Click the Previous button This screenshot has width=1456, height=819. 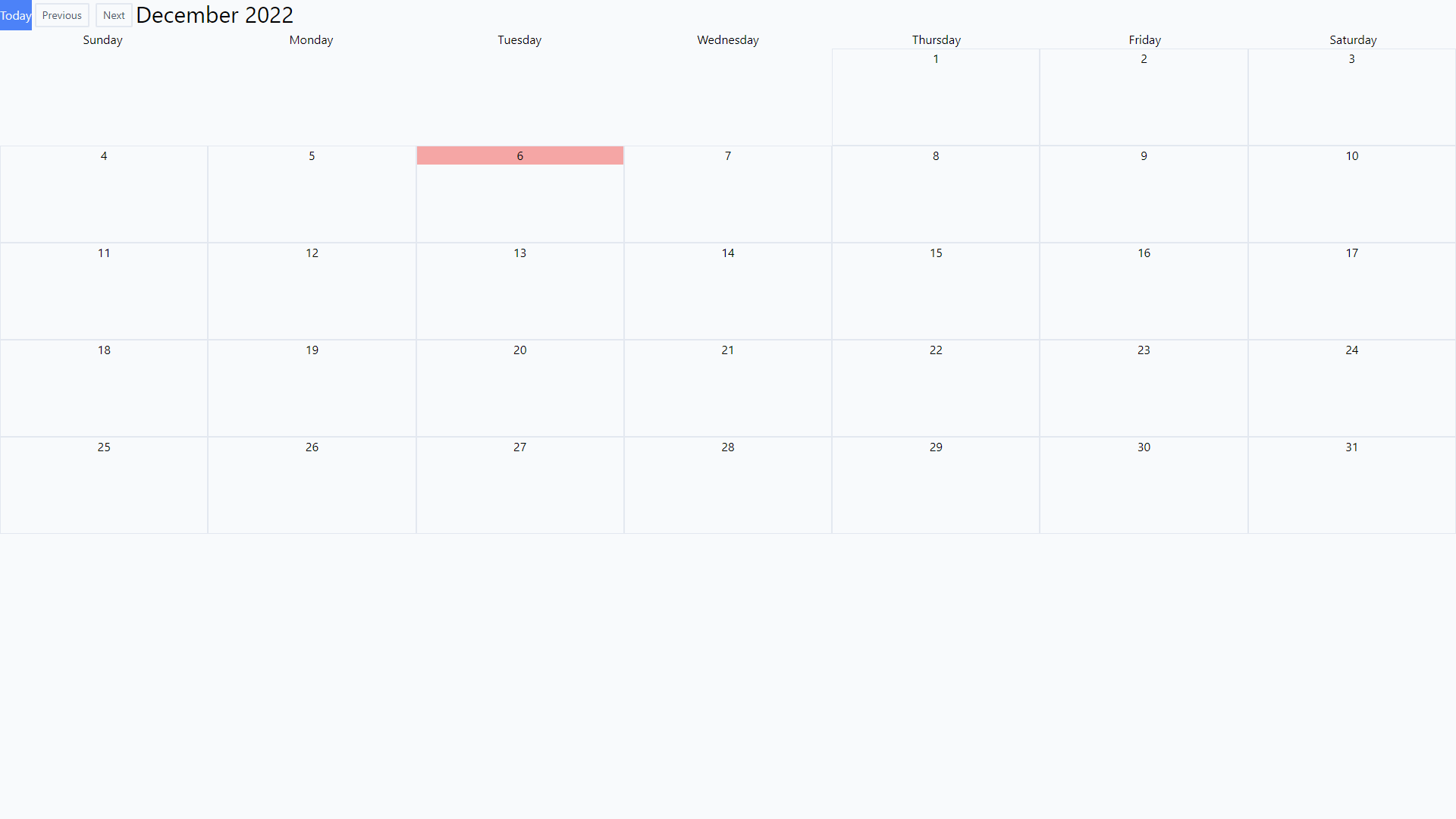point(61,15)
